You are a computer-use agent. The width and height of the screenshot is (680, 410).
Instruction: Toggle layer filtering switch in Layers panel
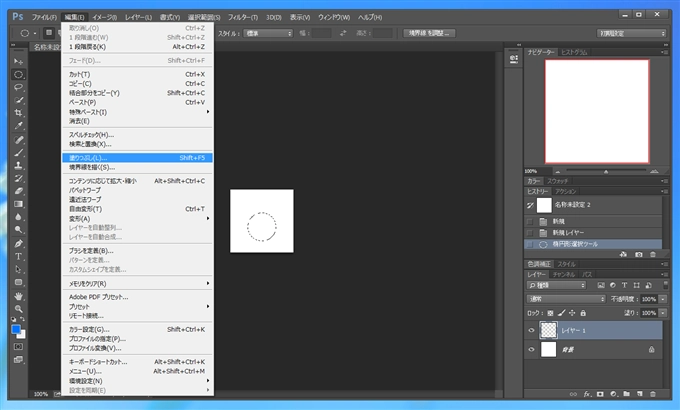click(x=665, y=285)
